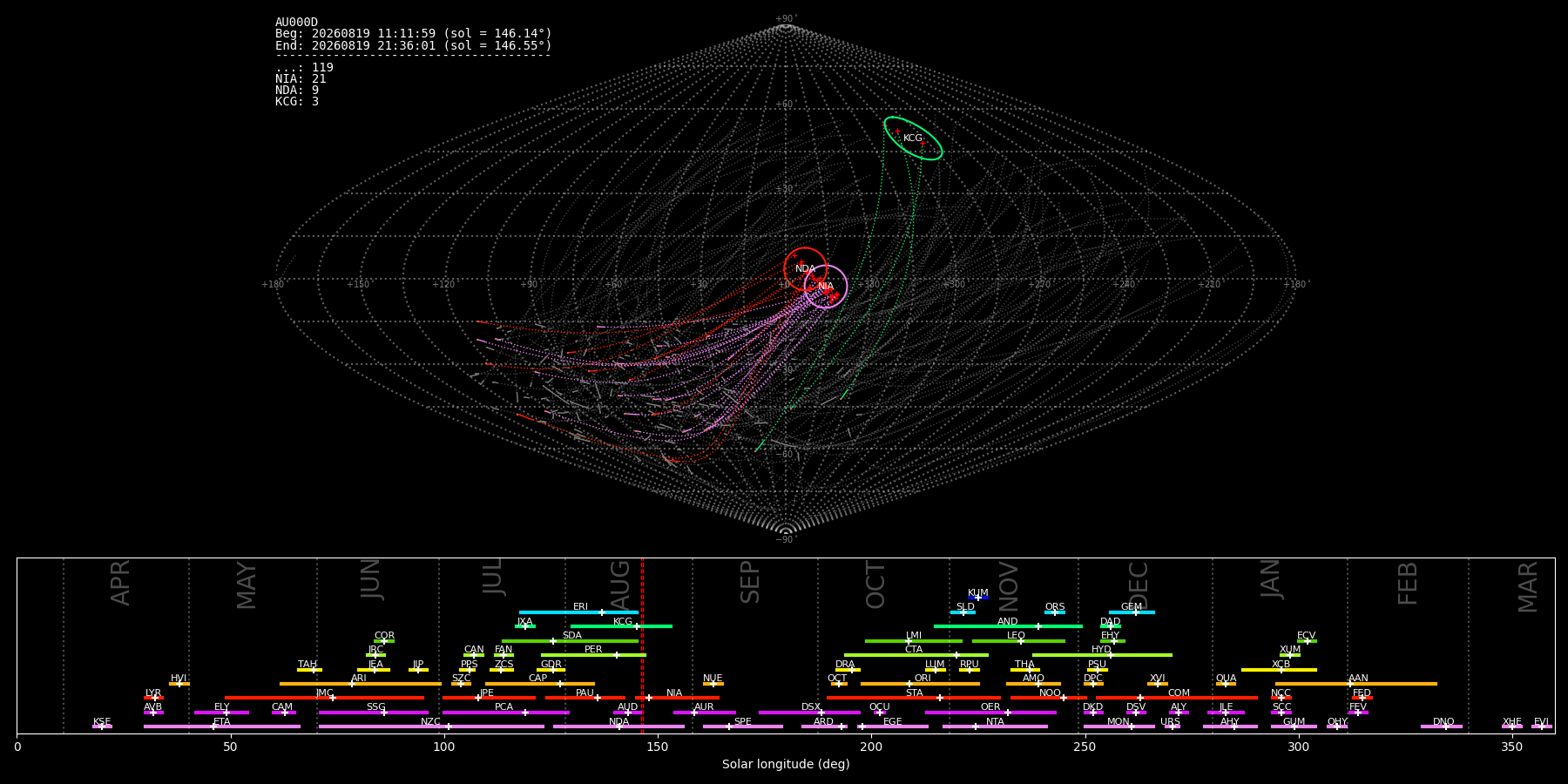Click the LYR shower marker
1568x784 pixels.
point(155,698)
